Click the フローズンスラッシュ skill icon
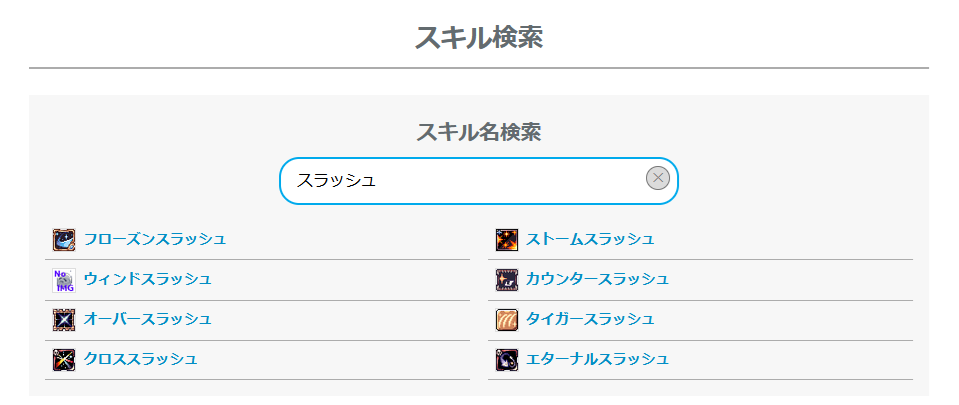This screenshot has width=959, height=405. pos(64,240)
